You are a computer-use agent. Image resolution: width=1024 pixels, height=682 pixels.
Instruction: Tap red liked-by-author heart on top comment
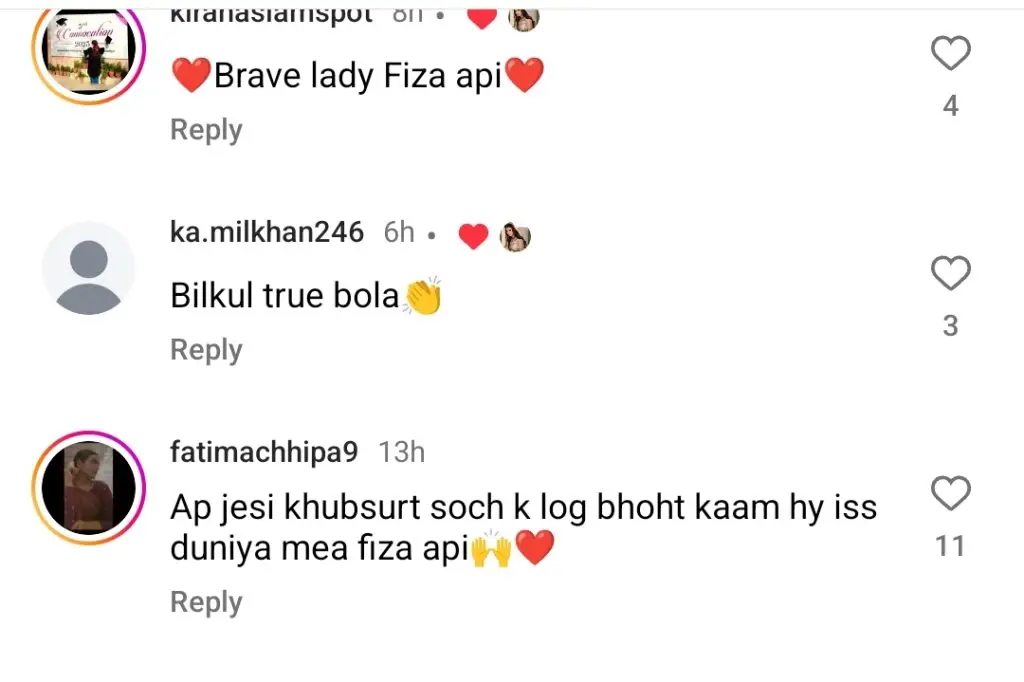(482, 19)
